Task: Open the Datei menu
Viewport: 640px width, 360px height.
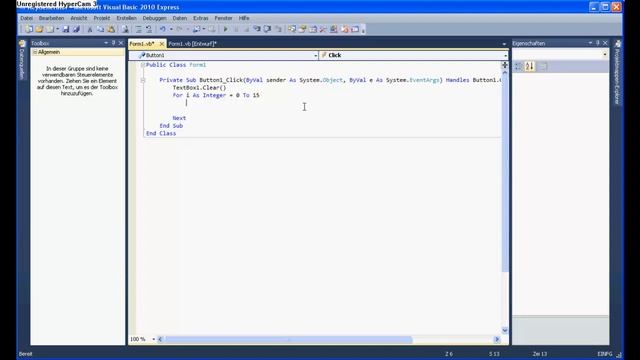Action: [27, 18]
